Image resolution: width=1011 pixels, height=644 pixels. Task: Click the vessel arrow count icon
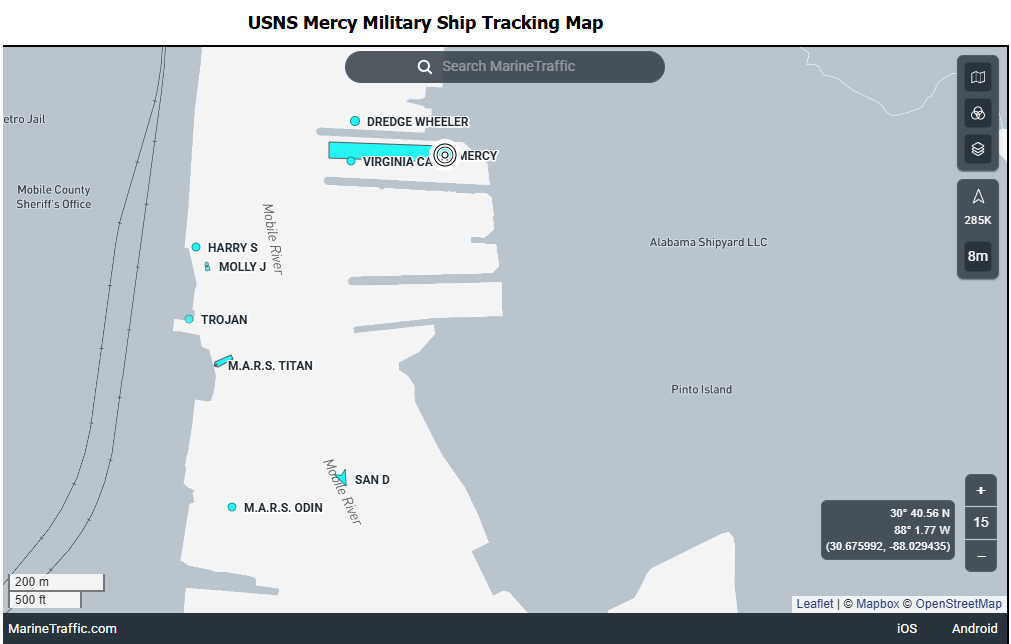[x=978, y=197]
